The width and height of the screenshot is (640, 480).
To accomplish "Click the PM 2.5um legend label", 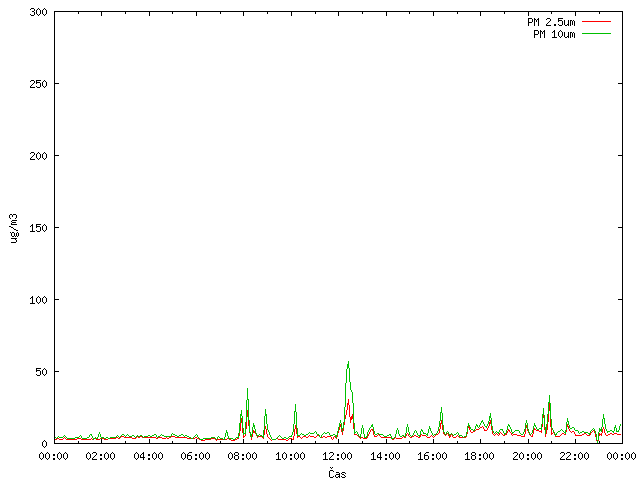I will (551, 22).
